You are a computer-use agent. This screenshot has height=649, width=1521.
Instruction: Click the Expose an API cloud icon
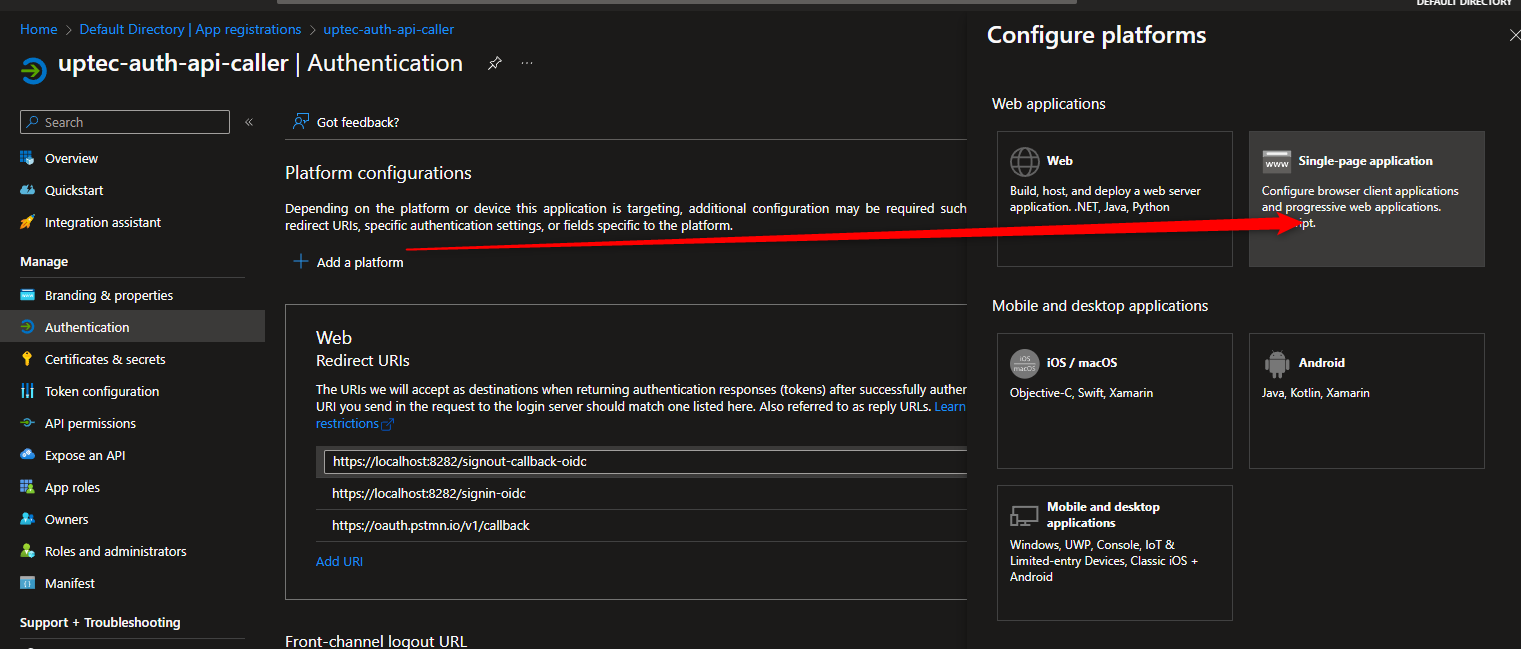point(27,455)
